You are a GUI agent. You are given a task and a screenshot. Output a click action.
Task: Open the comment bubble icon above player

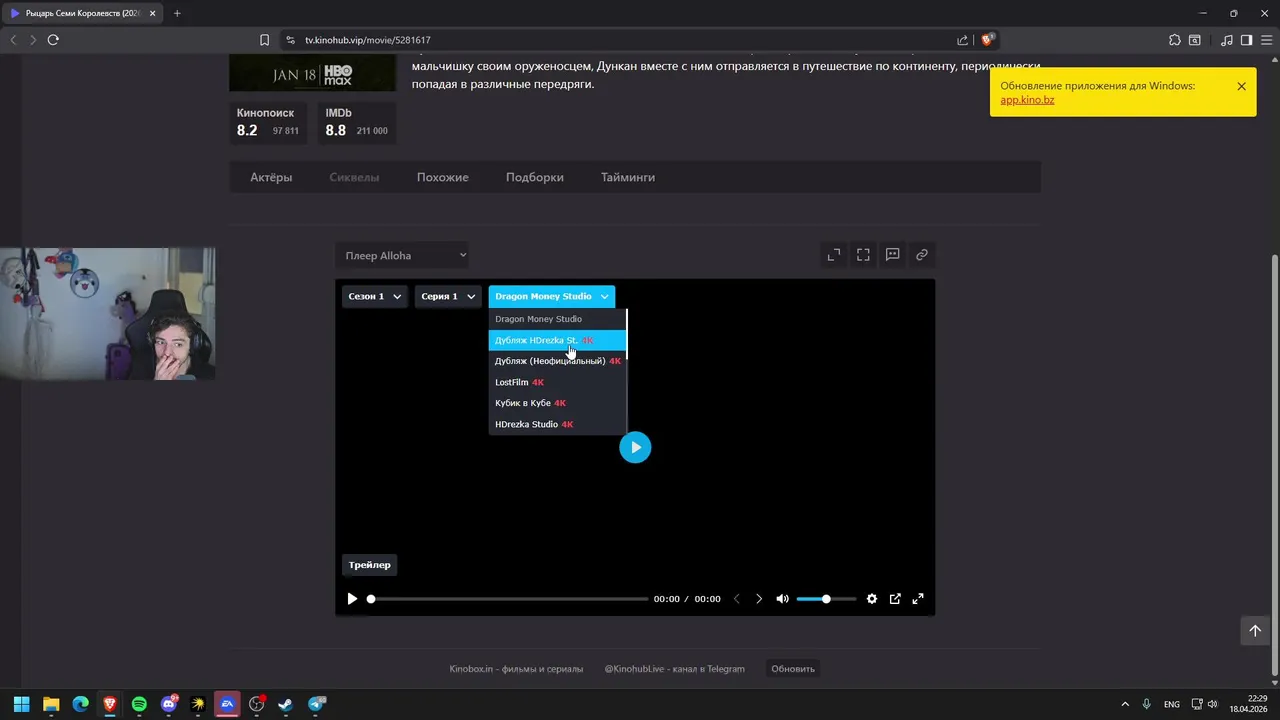pyautogui.click(x=893, y=255)
